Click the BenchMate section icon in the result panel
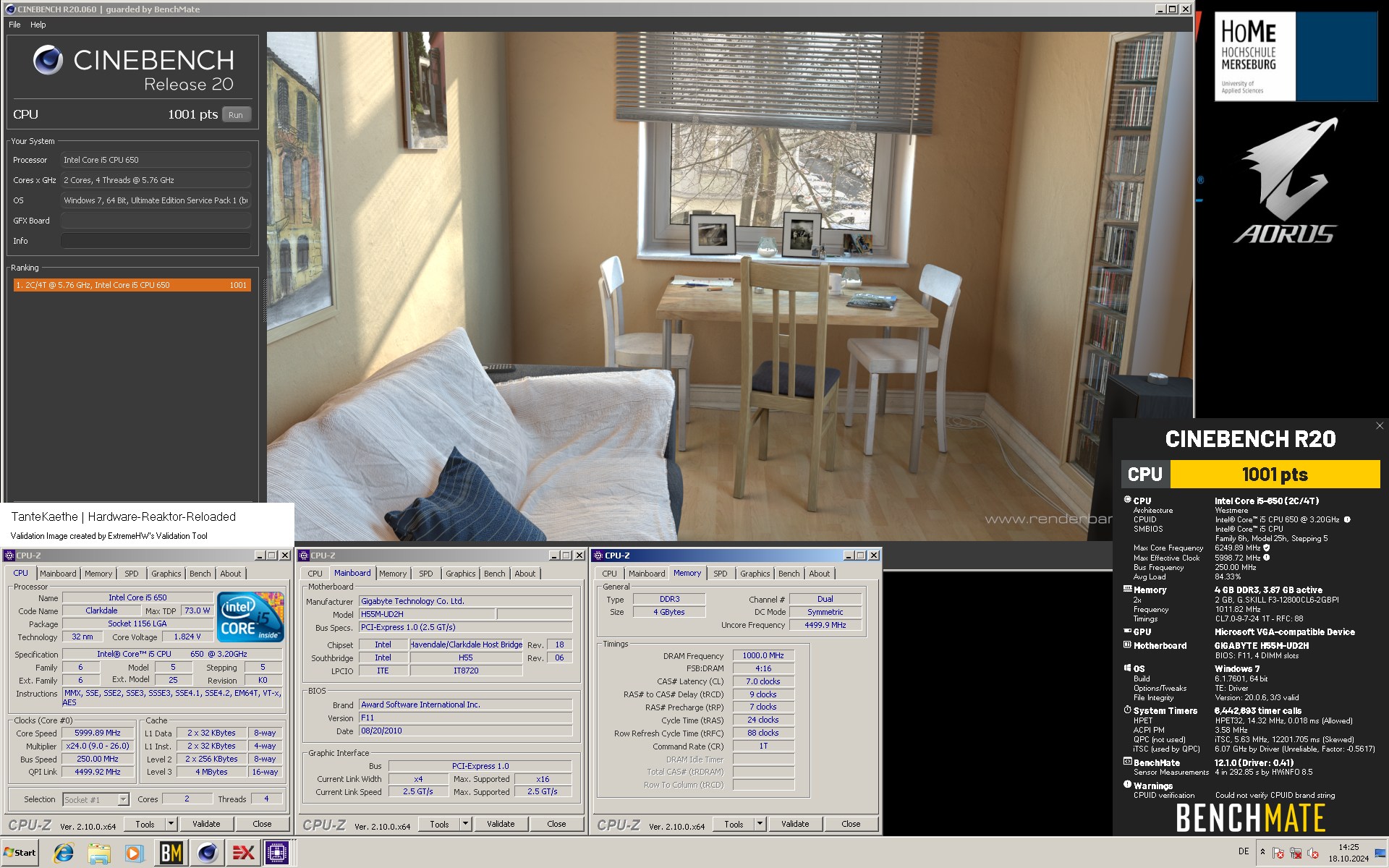The image size is (1389, 868). click(1127, 762)
